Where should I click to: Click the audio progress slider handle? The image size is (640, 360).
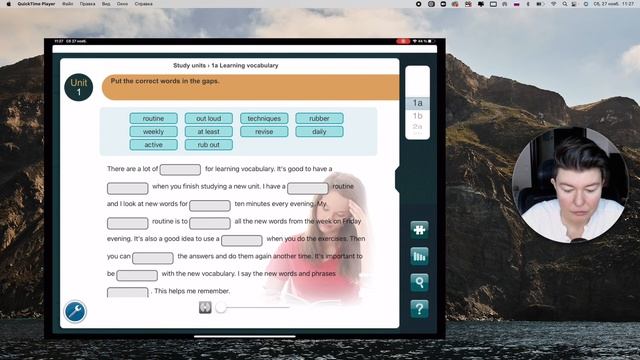point(221,307)
